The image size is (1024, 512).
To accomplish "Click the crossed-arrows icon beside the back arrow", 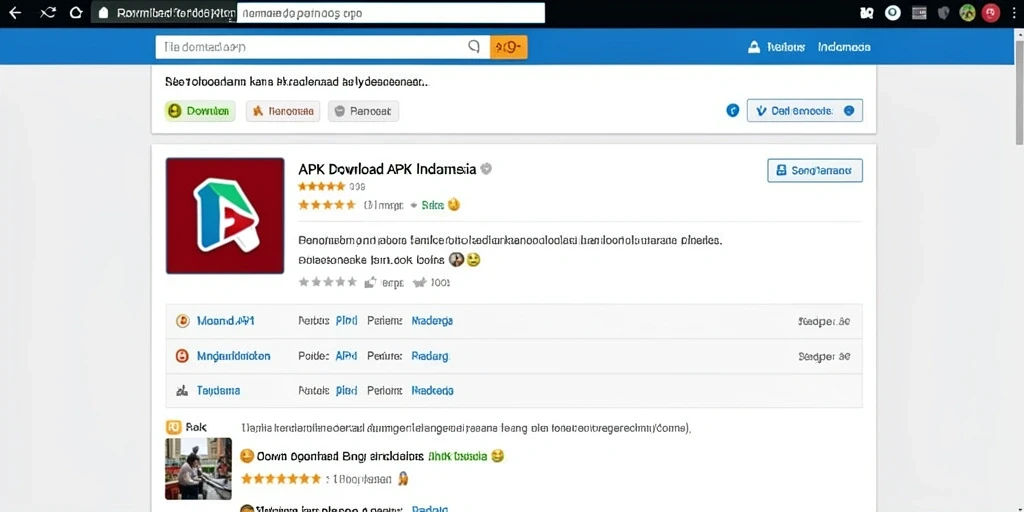I will coord(47,13).
